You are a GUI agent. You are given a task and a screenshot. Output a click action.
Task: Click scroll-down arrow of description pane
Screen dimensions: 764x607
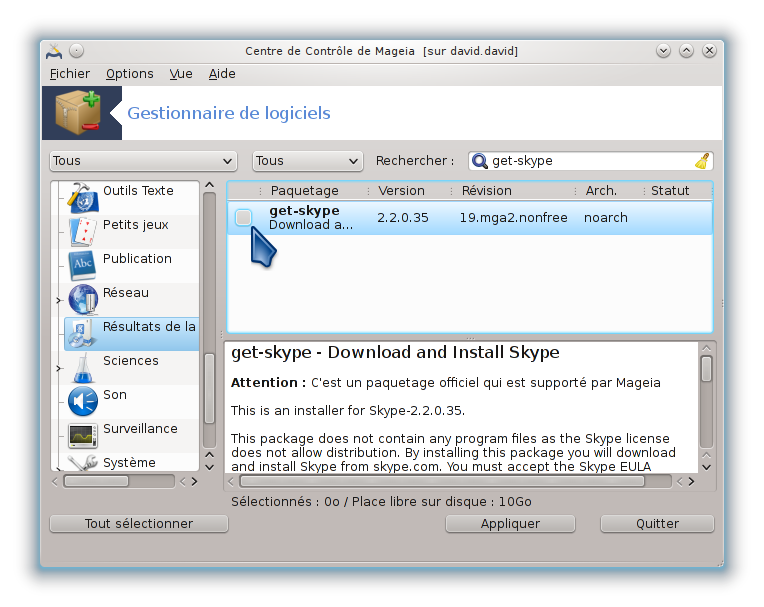click(x=707, y=467)
